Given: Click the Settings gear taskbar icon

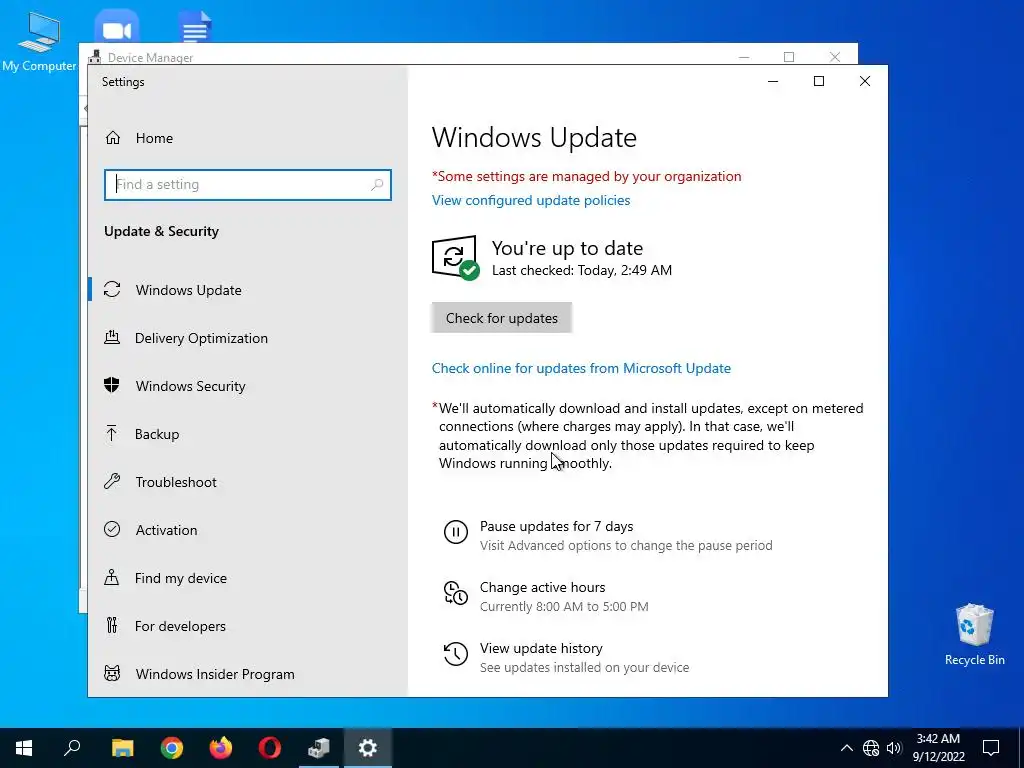Looking at the screenshot, I should click(x=368, y=748).
